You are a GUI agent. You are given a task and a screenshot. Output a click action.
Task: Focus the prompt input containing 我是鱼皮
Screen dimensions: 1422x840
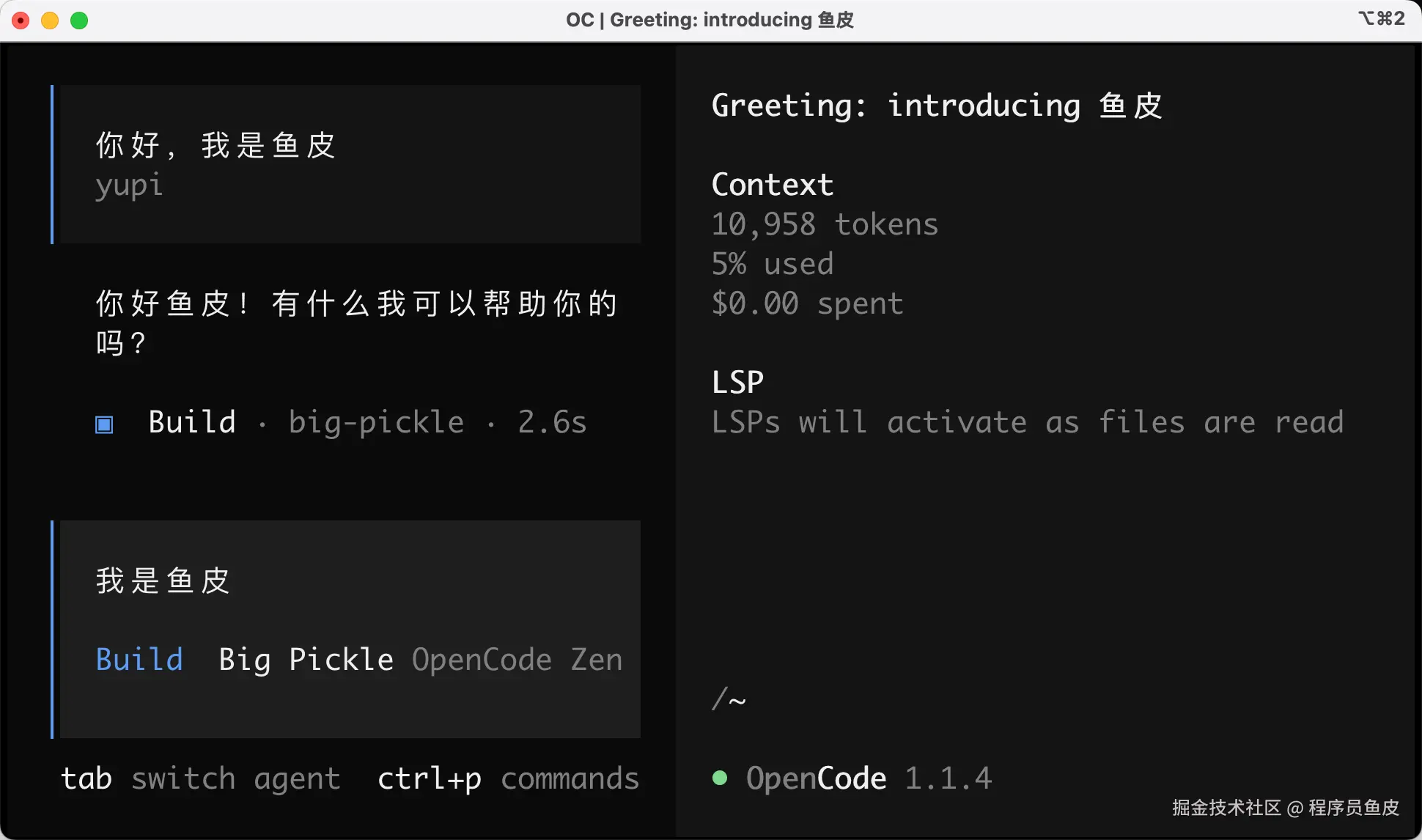point(163,581)
